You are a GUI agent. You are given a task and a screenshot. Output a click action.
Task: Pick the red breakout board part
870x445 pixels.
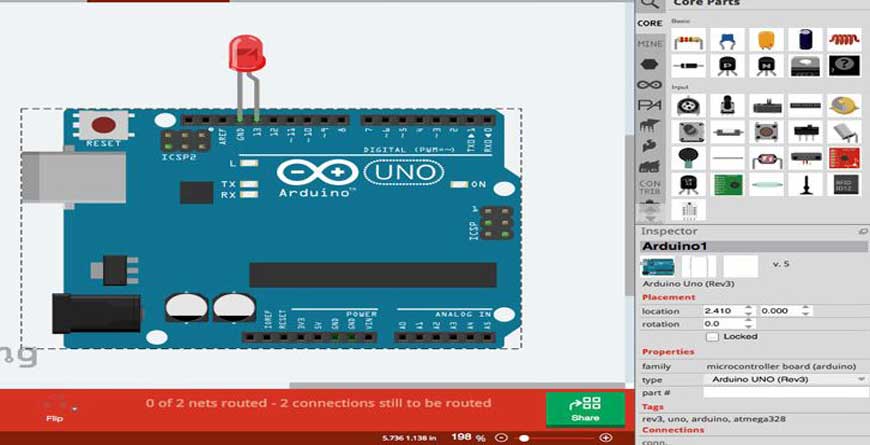844,159
